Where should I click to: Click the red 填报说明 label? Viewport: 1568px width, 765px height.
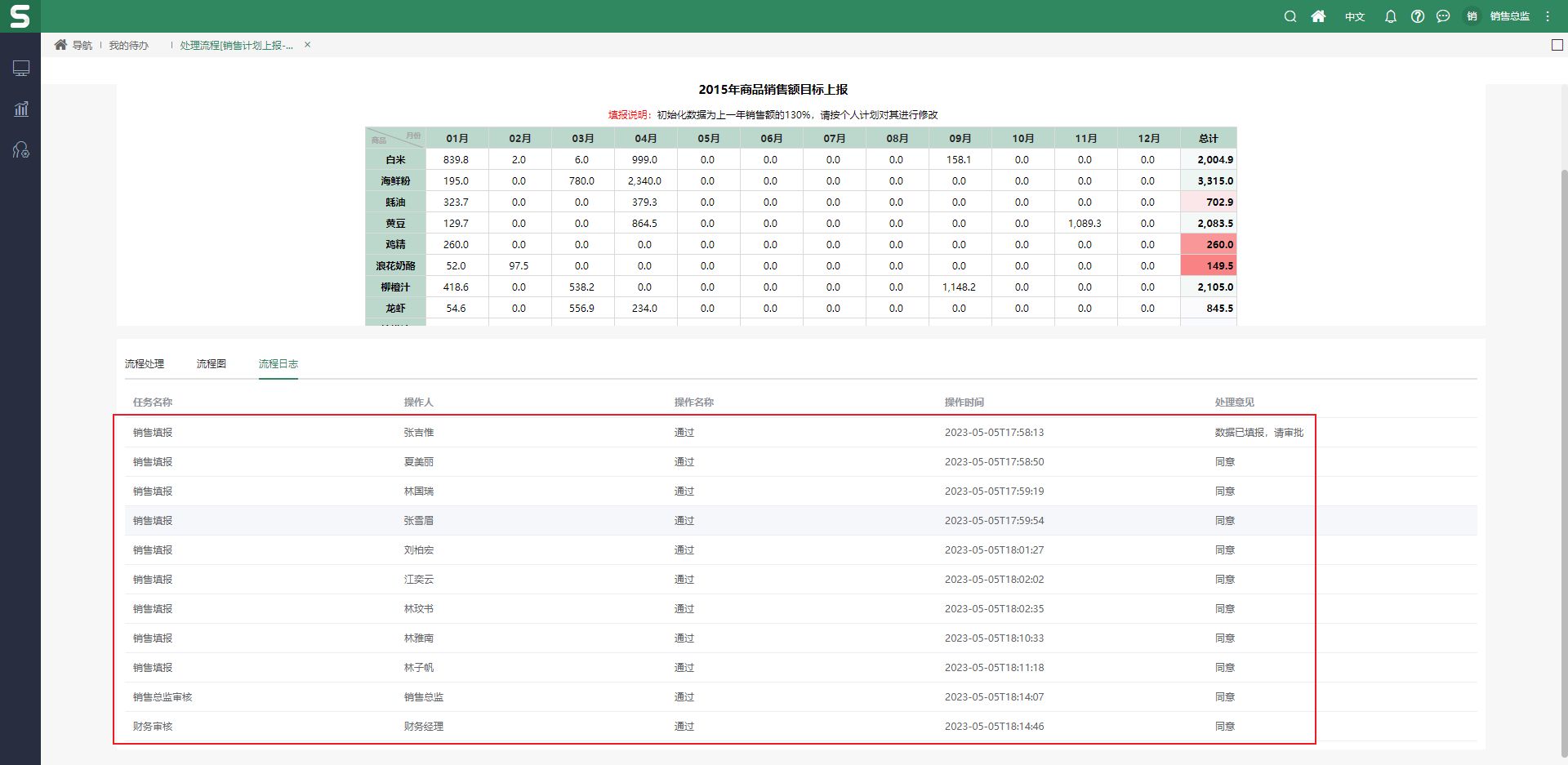coord(628,115)
